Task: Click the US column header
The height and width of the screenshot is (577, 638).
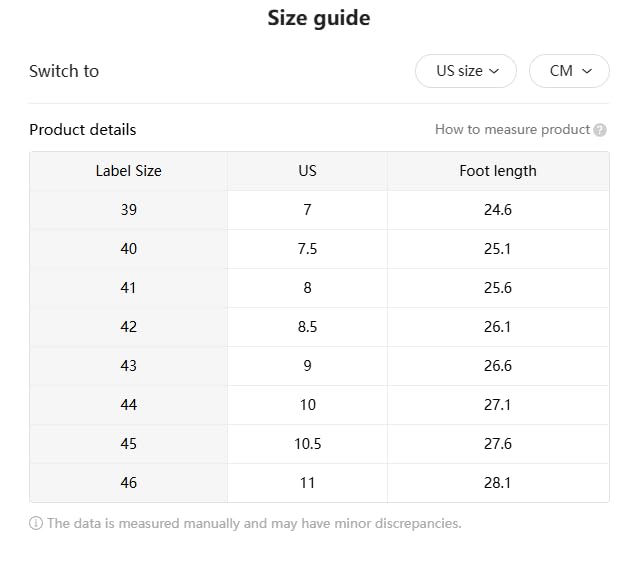Action: 307,171
